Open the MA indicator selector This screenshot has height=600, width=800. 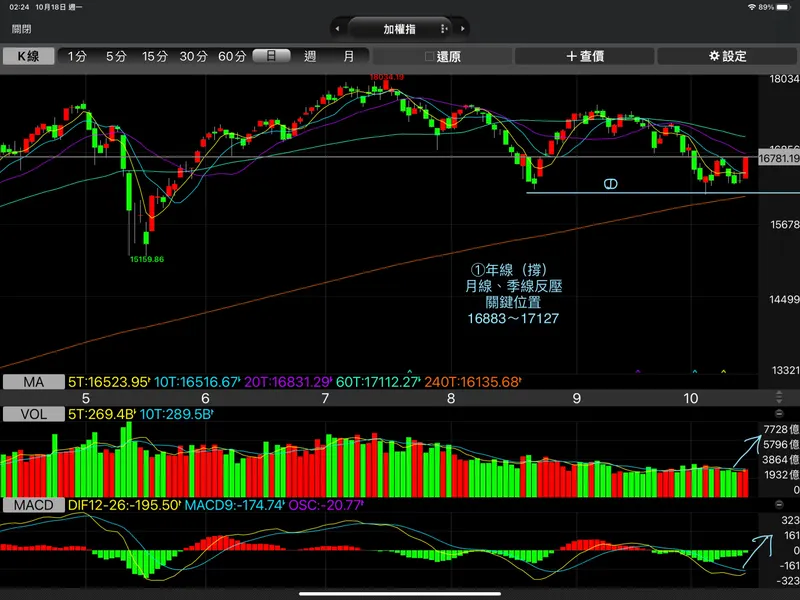coord(34,382)
